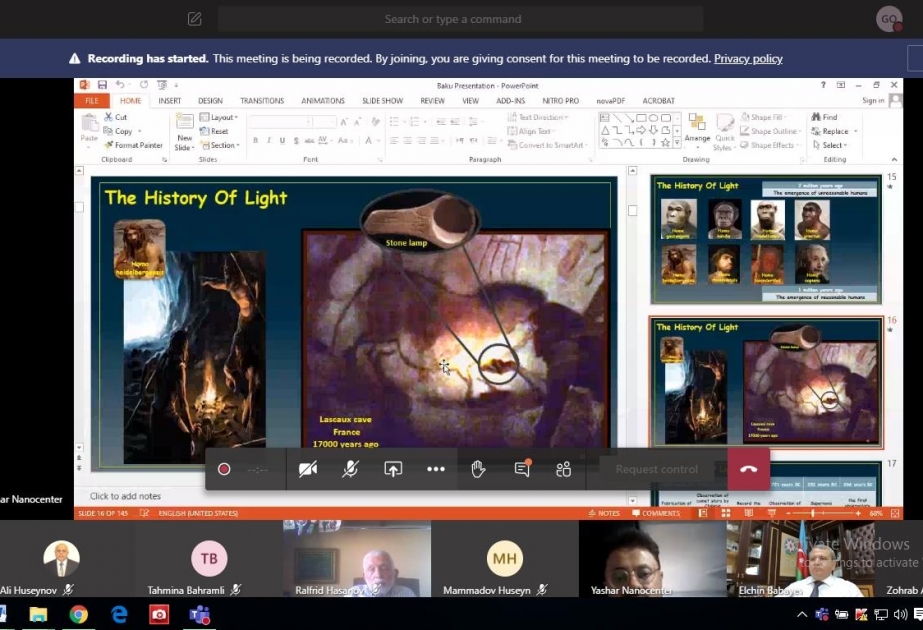Open Quick Styles gallery

725,132
